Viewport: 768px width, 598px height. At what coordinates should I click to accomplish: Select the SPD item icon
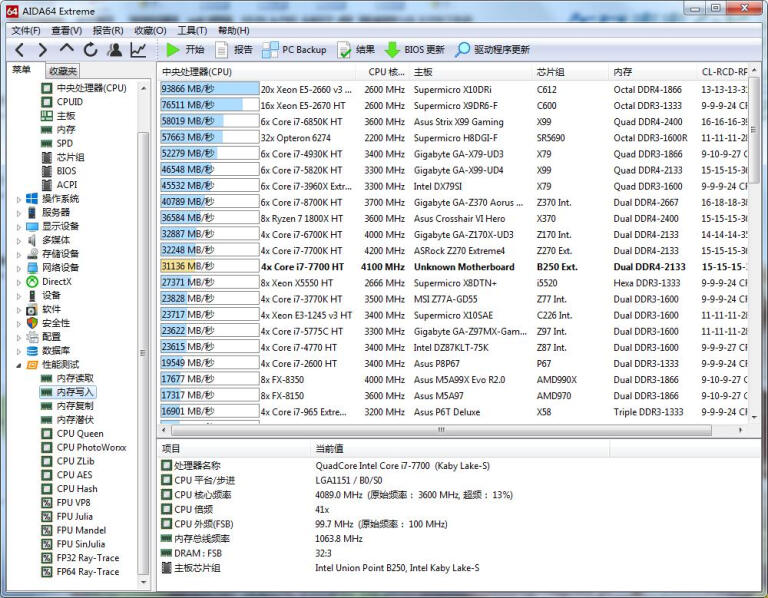(47, 143)
